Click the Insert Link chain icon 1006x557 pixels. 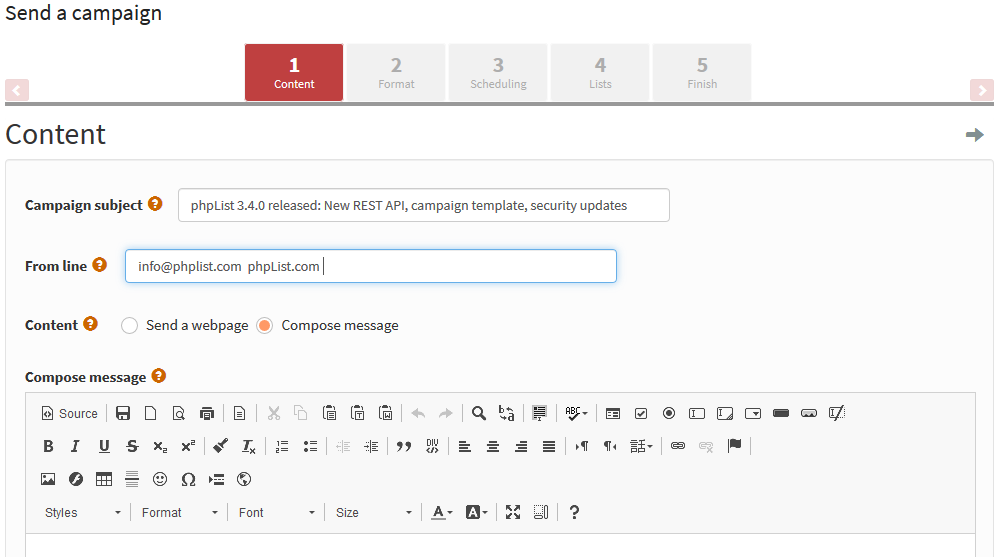pos(678,446)
